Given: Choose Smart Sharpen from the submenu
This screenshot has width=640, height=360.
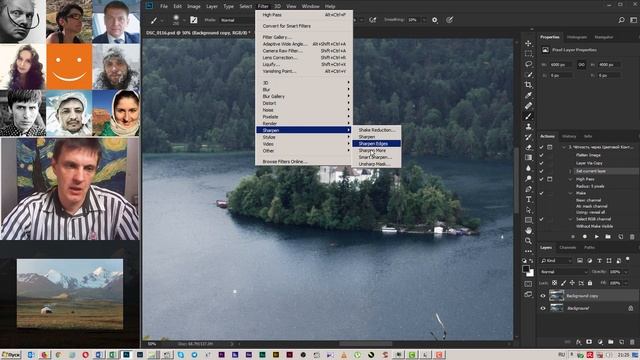Looking at the screenshot, I should click(x=376, y=157).
